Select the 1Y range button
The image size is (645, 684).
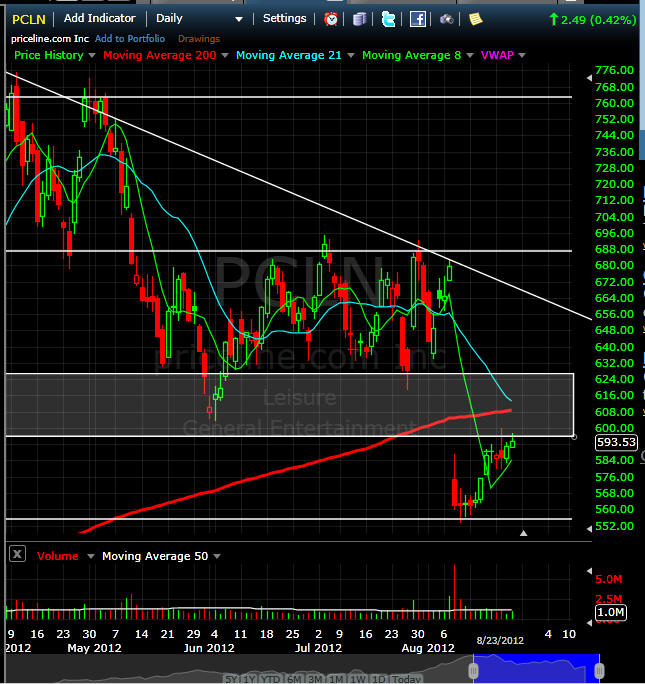249,679
